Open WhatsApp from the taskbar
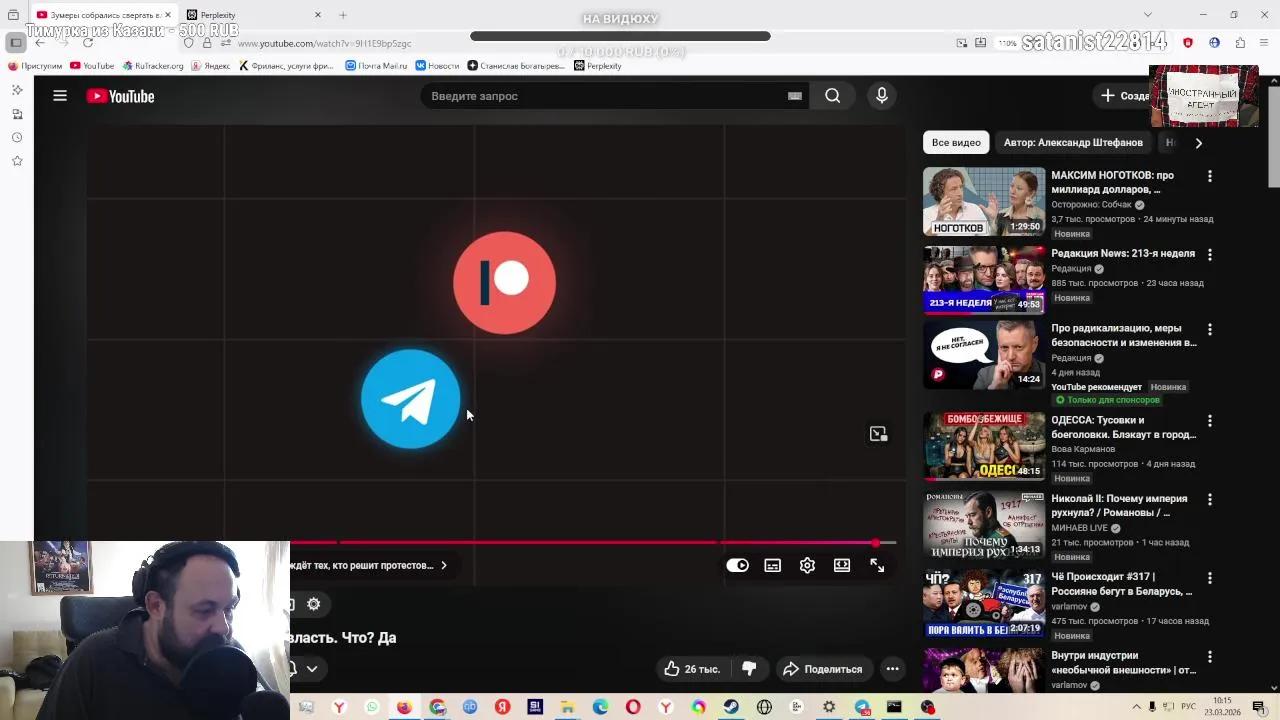Image resolution: width=1280 pixels, height=720 pixels. [x=372, y=707]
